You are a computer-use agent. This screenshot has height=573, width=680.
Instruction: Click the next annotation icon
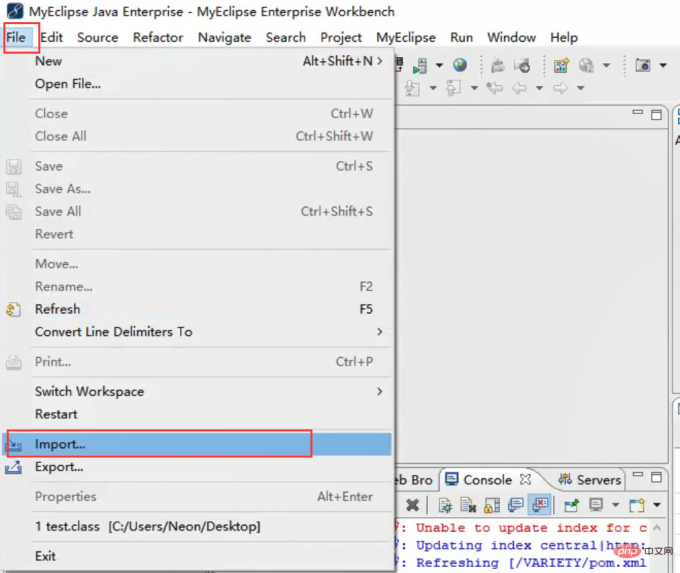click(412, 88)
